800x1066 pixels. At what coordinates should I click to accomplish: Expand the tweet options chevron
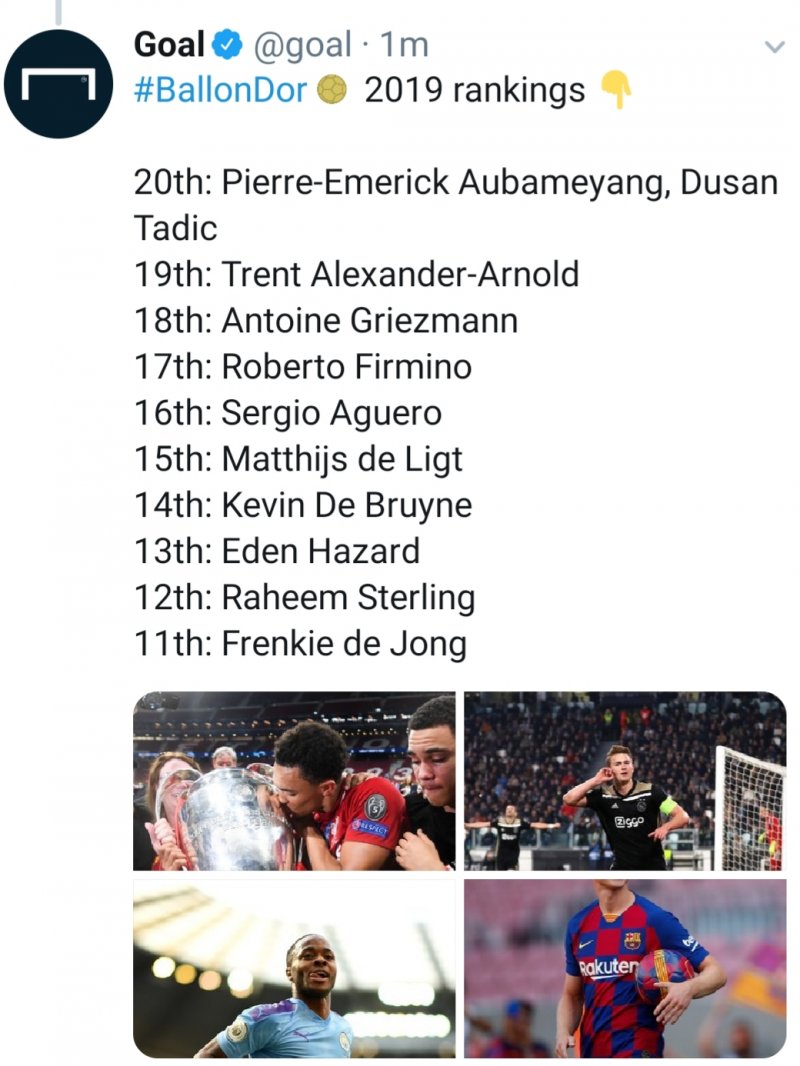(775, 47)
